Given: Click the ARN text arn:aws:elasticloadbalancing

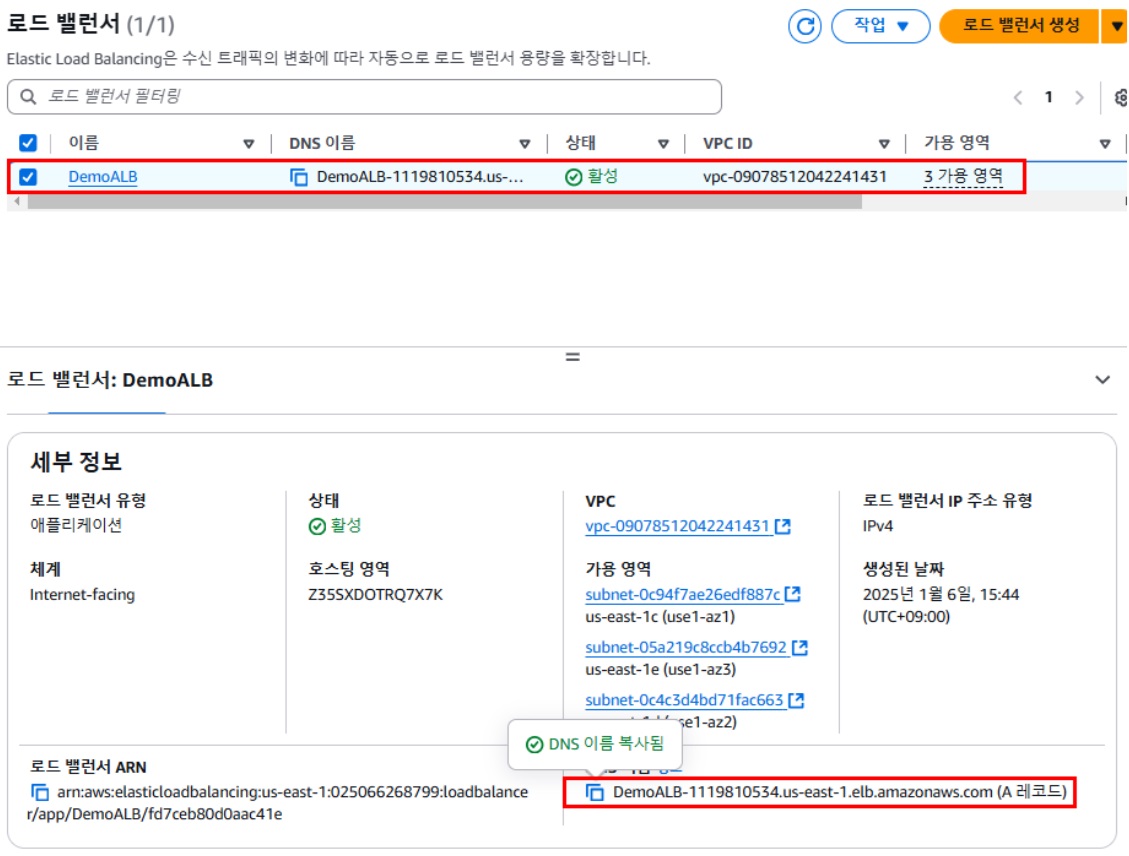Looking at the screenshot, I should [x=278, y=803].
